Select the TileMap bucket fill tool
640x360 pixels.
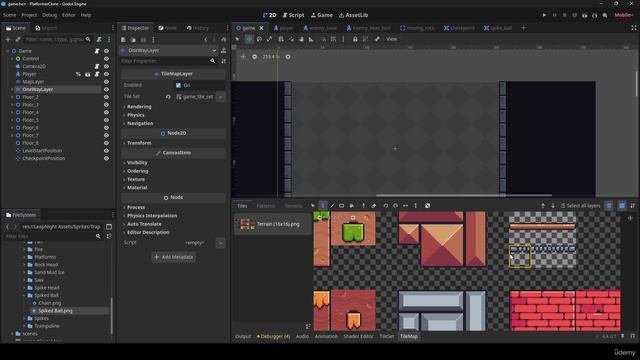coord(351,206)
